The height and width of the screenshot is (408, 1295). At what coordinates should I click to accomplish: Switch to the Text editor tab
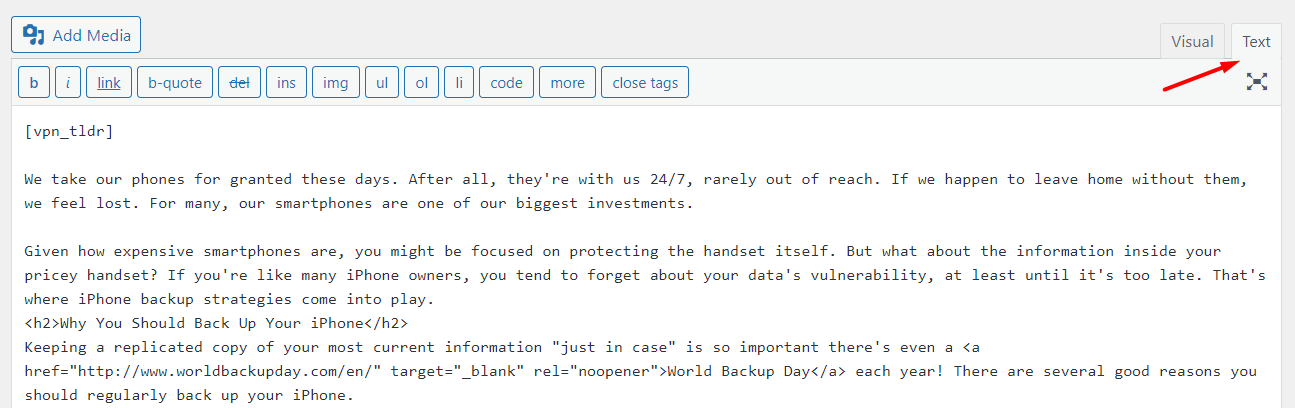(1256, 42)
